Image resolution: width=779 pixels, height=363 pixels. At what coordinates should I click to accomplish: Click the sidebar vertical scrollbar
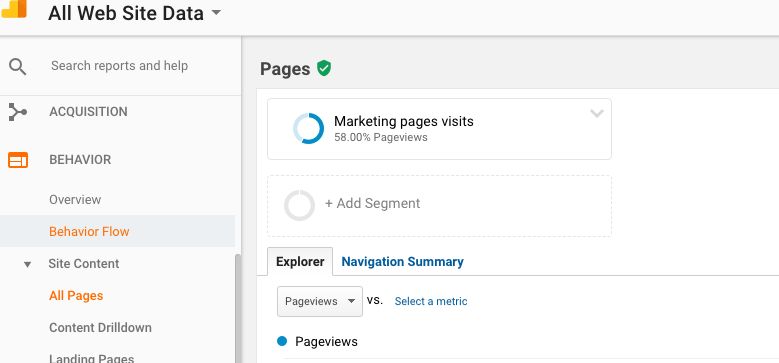tap(237, 308)
